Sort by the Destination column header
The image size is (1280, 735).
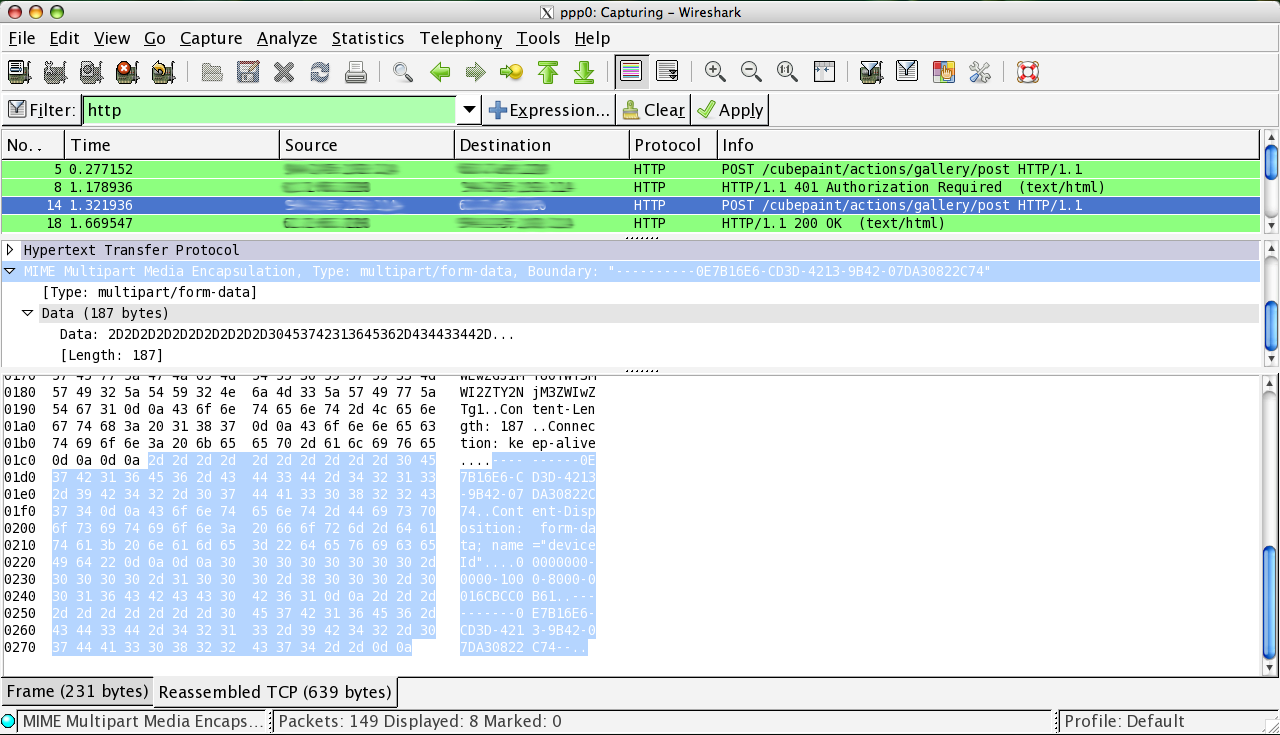(542, 145)
